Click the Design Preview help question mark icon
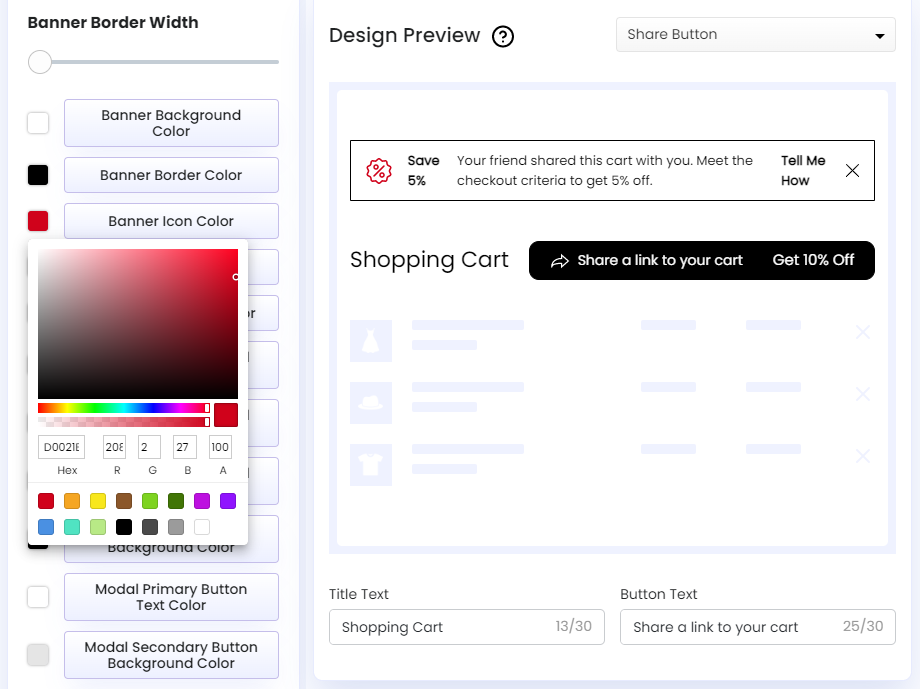 (x=503, y=36)
